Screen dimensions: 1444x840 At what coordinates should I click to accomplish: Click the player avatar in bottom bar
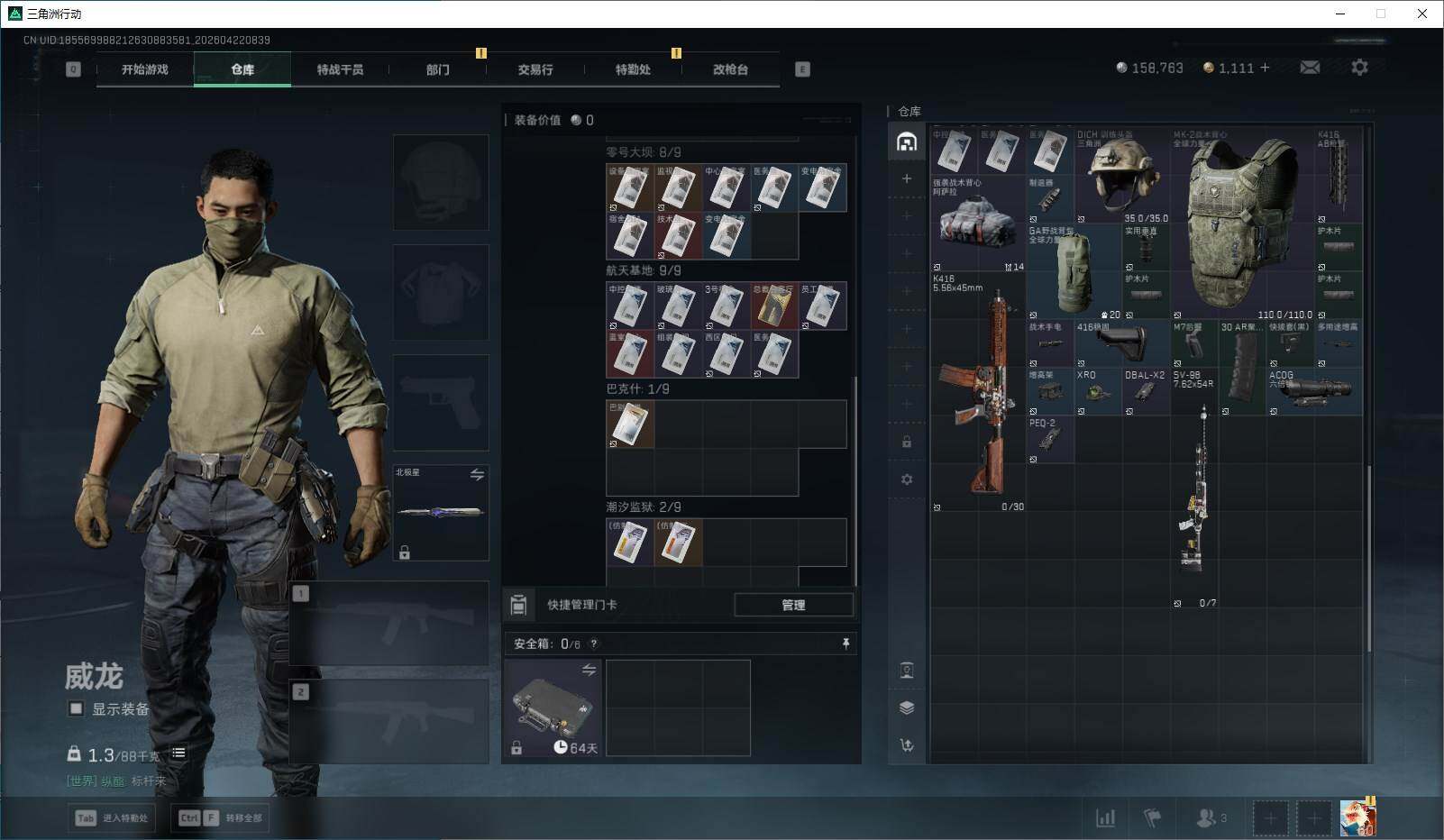[1357, 817]
